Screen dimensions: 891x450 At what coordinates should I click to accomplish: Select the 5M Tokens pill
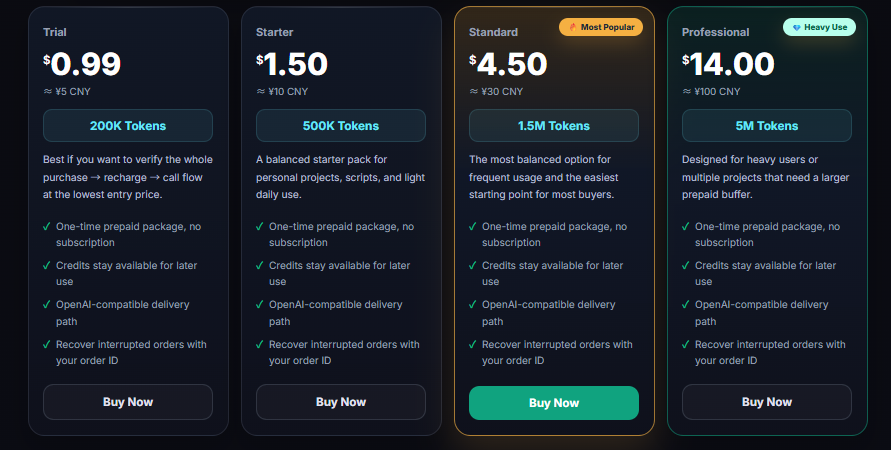(x=766, y=126)
